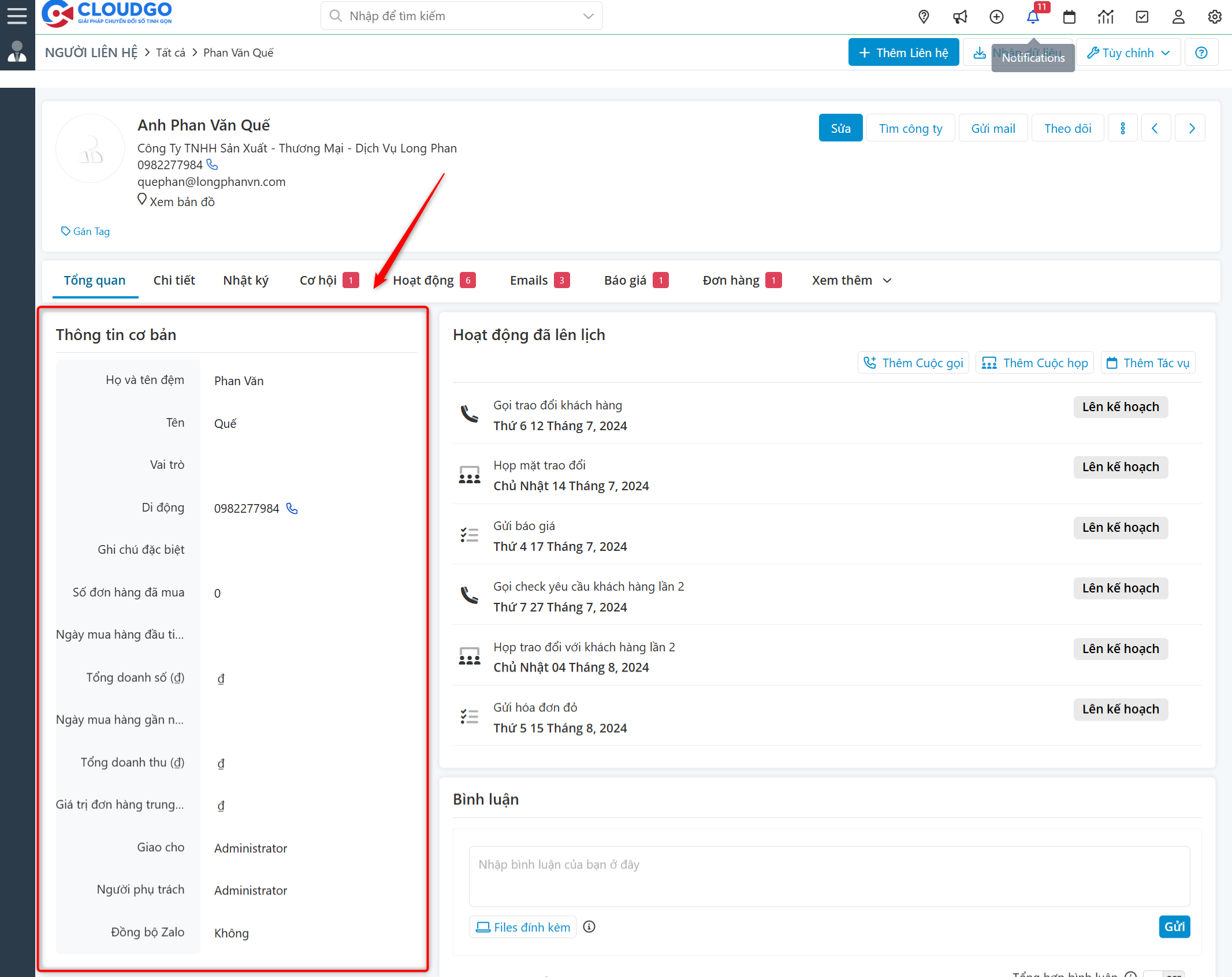Switch to the Chi tiết tab
The width and height of the screenshot is (1232, 977).
174,280
